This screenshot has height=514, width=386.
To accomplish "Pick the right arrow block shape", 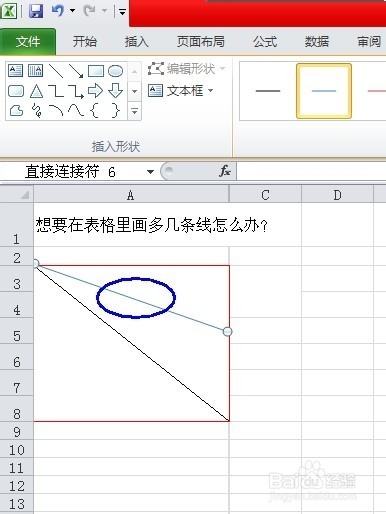I will coord(95,91).
